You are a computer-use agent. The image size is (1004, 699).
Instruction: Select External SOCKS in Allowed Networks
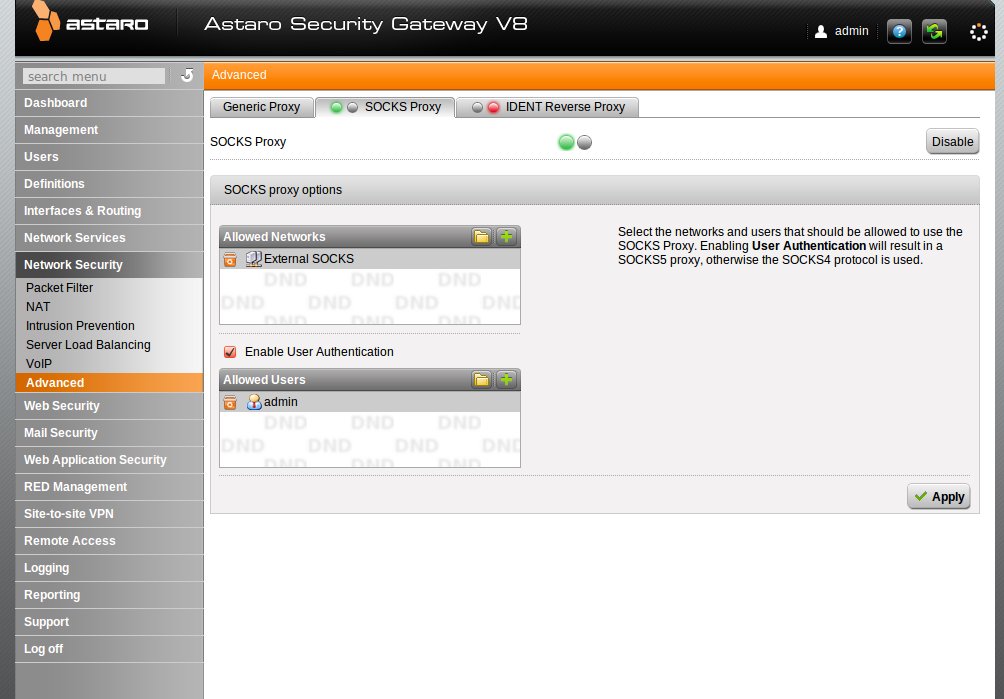369,259
